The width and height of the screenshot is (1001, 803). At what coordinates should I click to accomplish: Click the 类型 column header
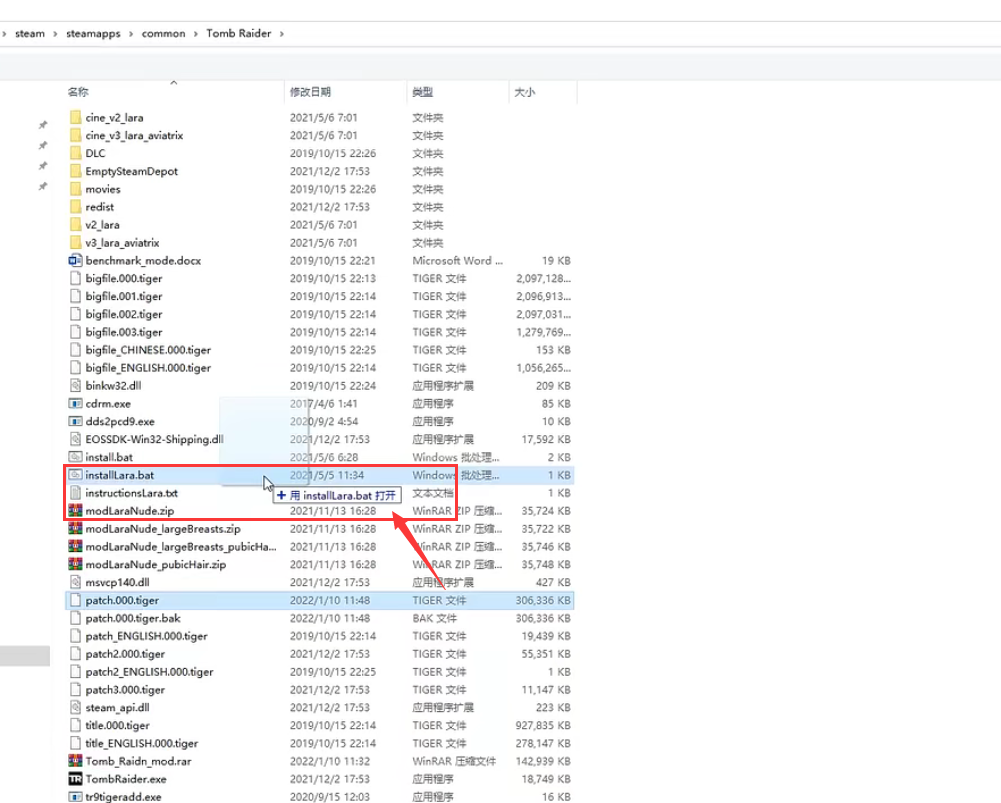421,92
